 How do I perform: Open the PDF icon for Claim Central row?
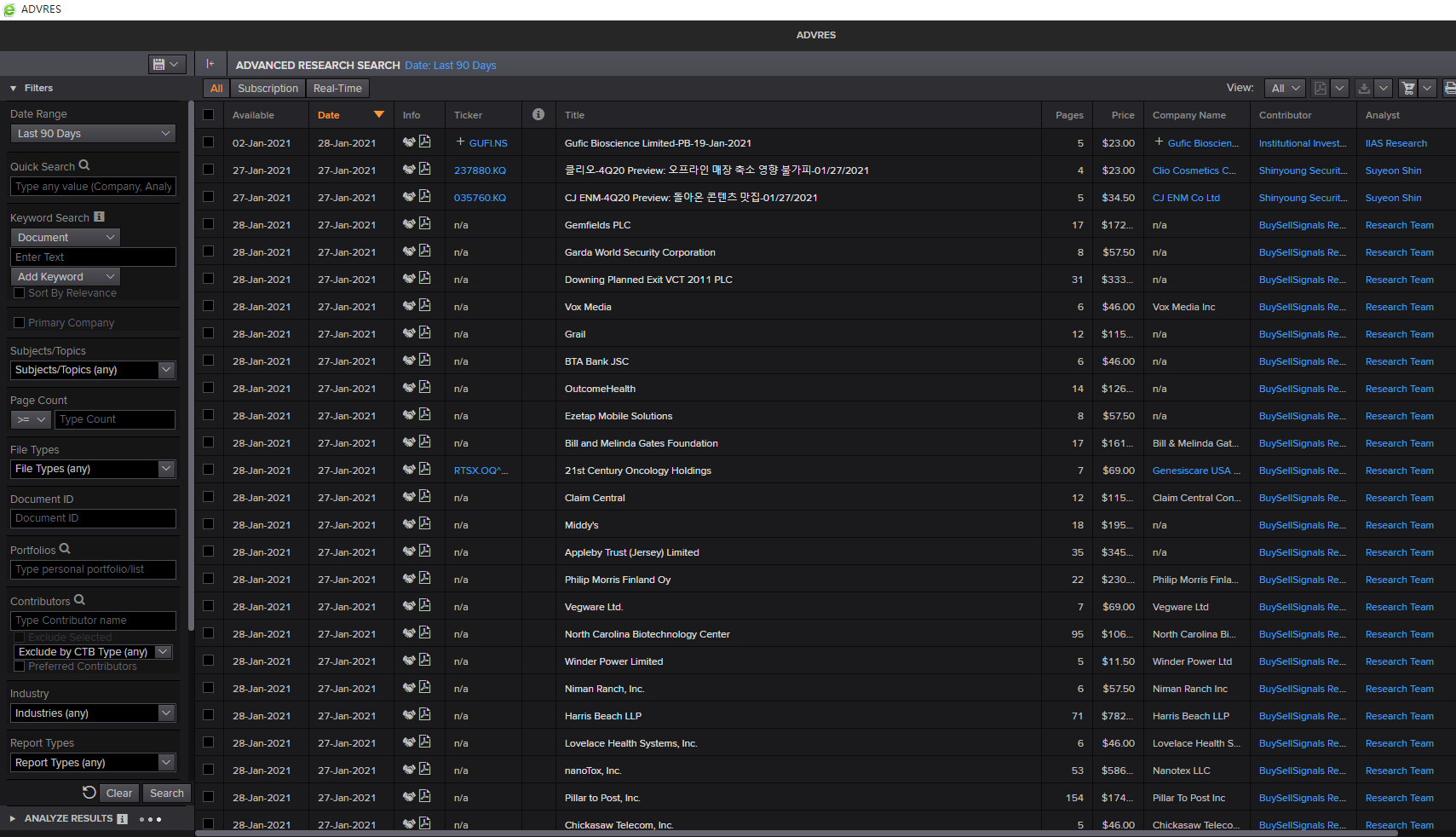(424, 496)
